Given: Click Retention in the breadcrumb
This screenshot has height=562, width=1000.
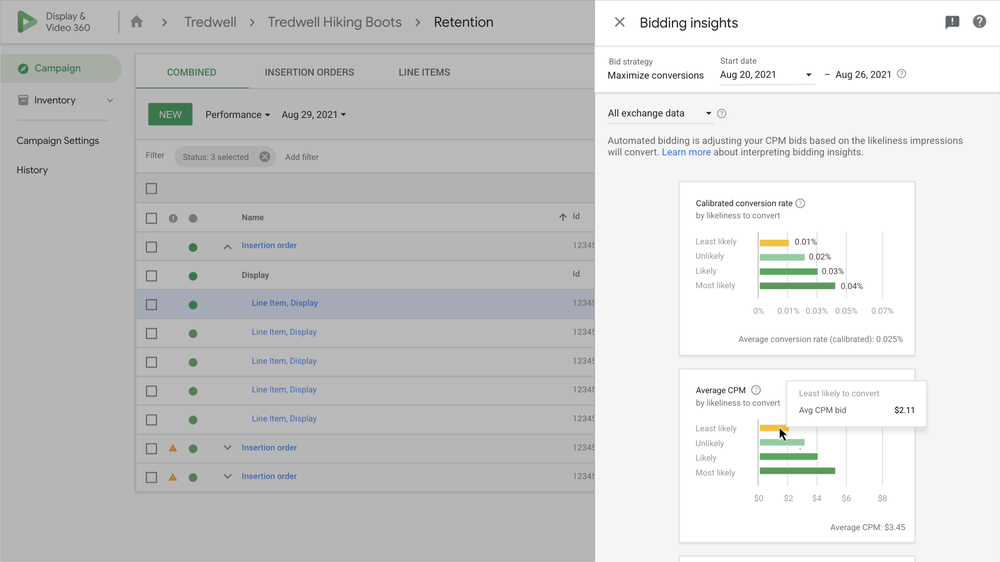Looking at the screenshot, I should [x=464, y=22].
